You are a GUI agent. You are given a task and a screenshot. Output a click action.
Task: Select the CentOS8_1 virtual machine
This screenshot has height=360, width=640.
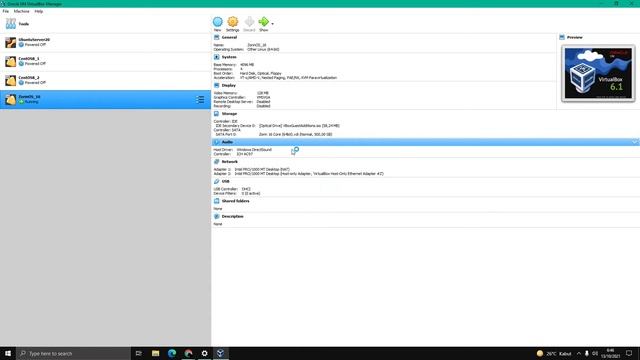(105, 61)
